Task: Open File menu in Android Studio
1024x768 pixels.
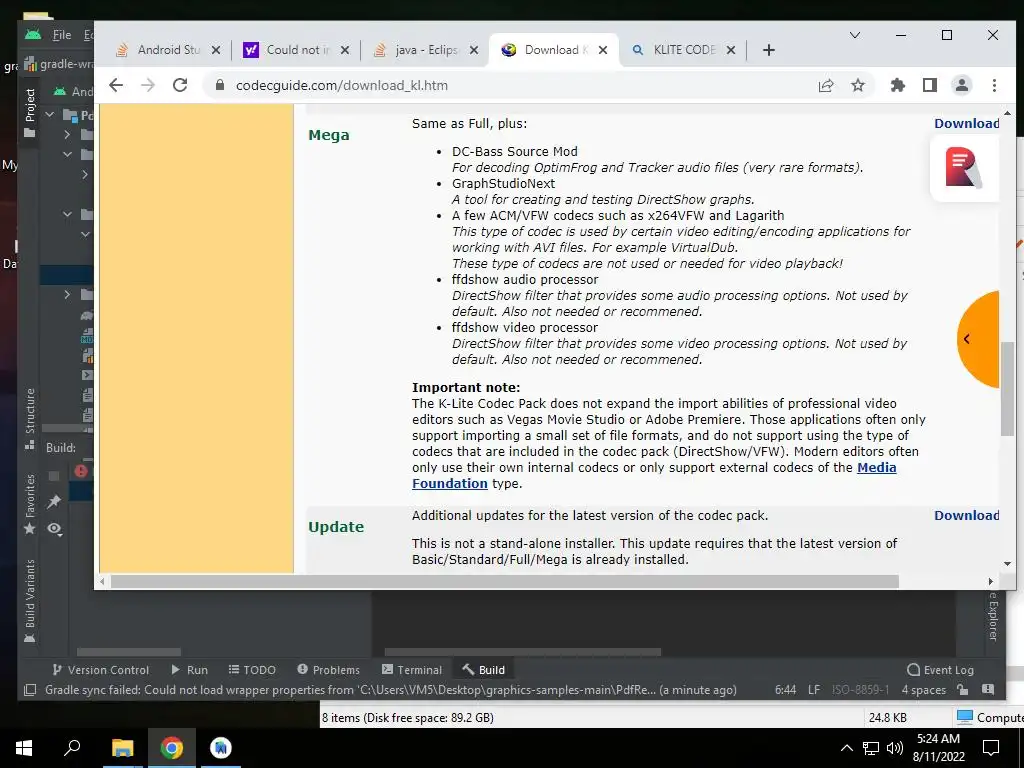Action: click(x=61, y=35)
